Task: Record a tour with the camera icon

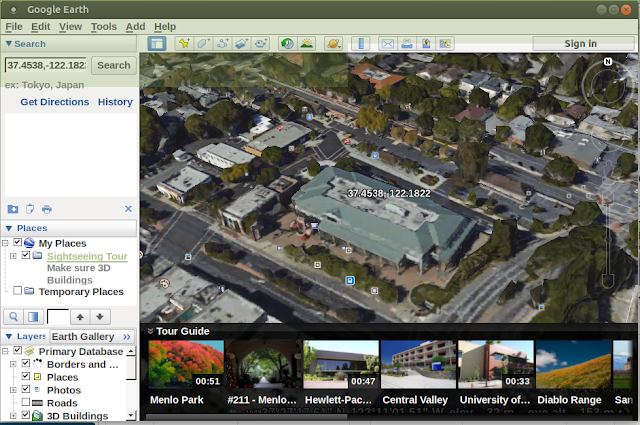Action: tap(260, 43)
